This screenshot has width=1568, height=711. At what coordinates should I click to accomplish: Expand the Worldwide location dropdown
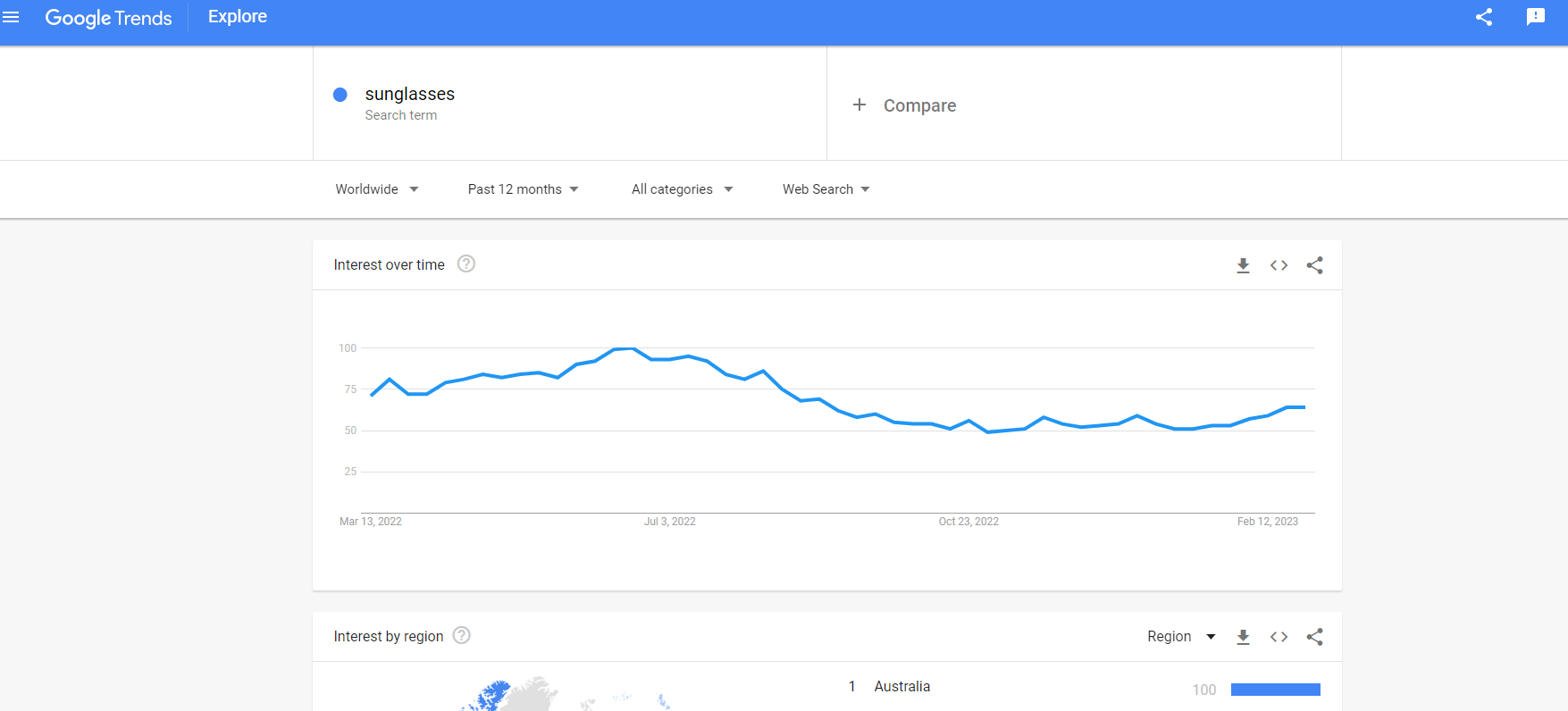[377, 189]
